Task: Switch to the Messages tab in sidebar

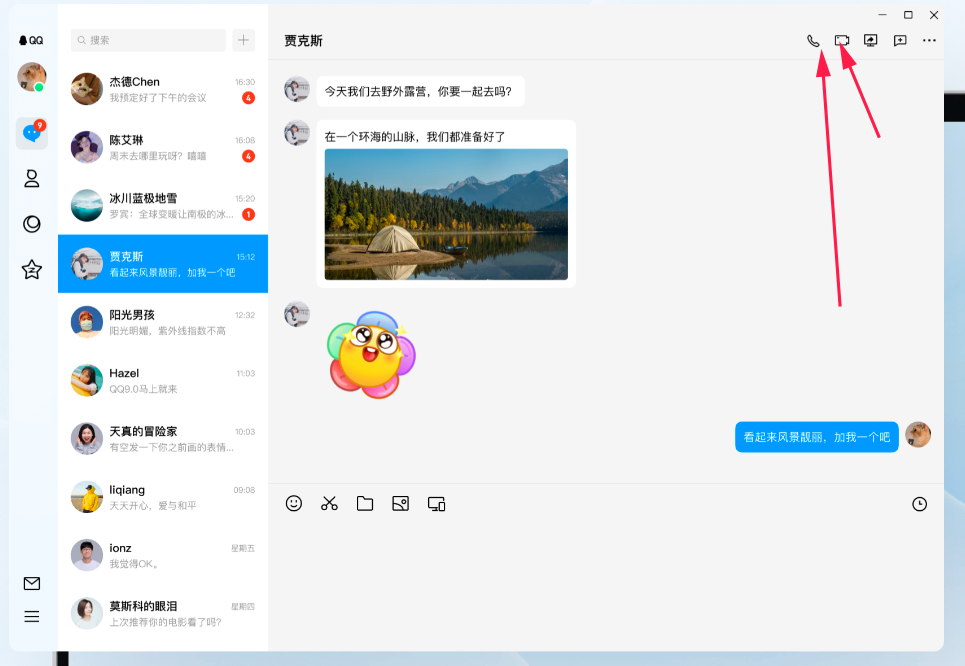Action: click(x=31, y=132)
